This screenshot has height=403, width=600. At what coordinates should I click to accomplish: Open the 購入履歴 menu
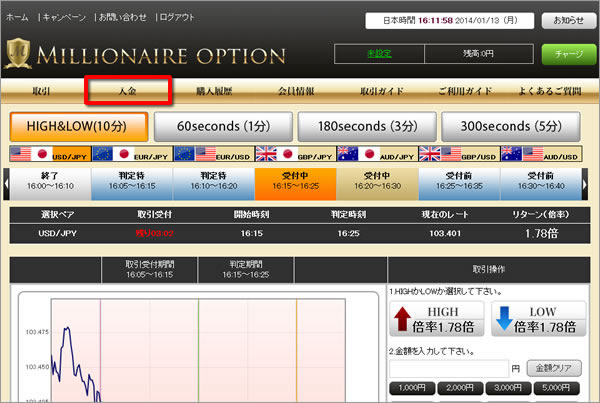pos(214,91)
